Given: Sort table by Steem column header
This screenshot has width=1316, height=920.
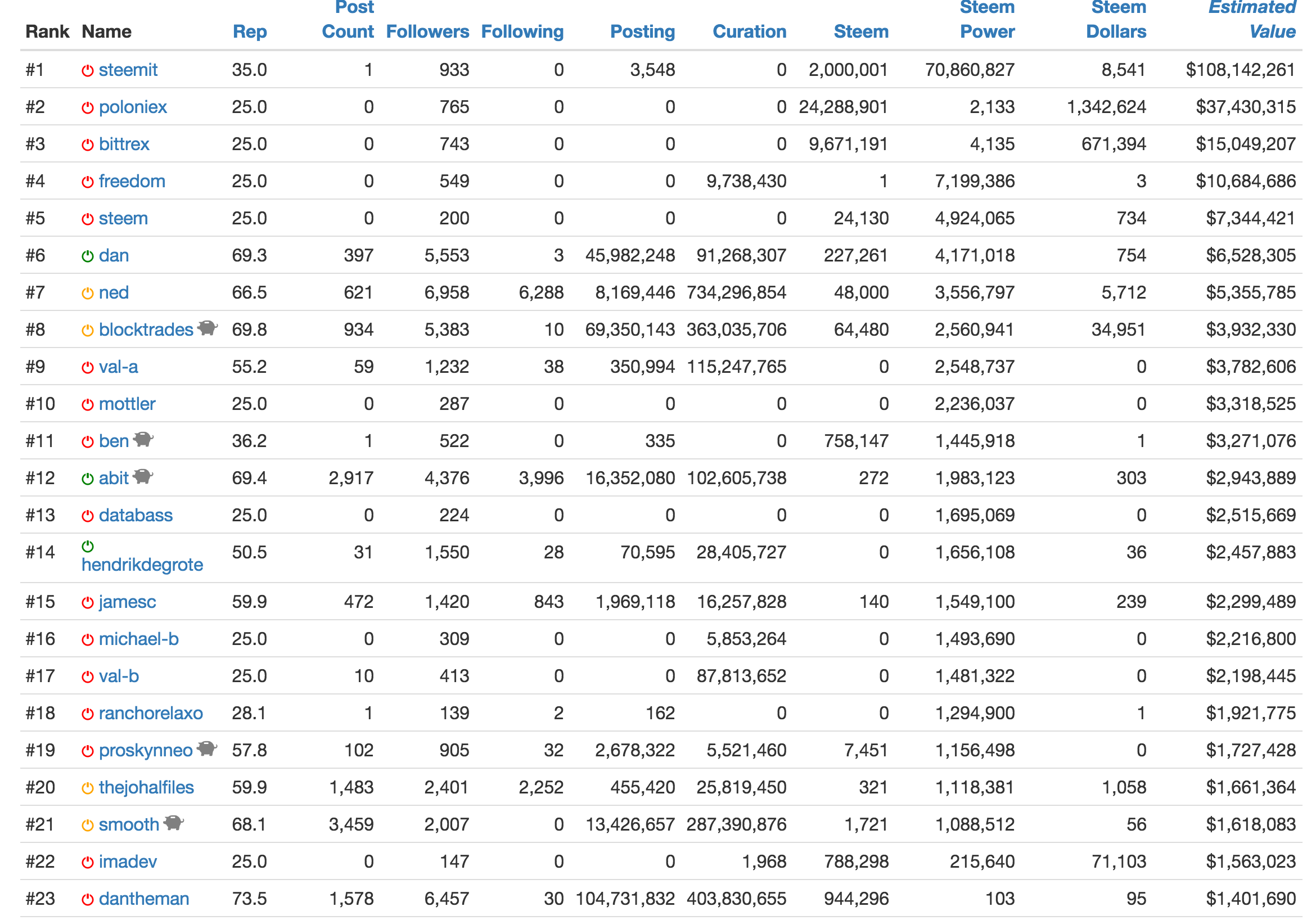Looking at the screenshot, I should pos(862,31).
